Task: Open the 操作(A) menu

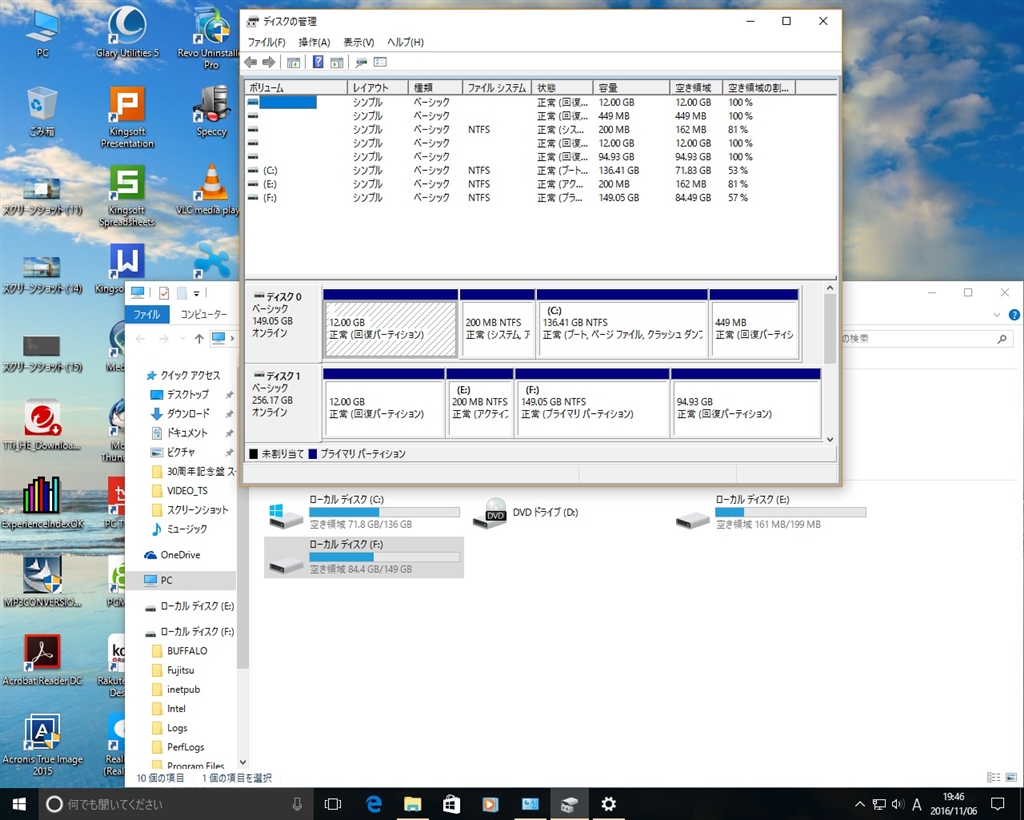Action: (314, 42)
